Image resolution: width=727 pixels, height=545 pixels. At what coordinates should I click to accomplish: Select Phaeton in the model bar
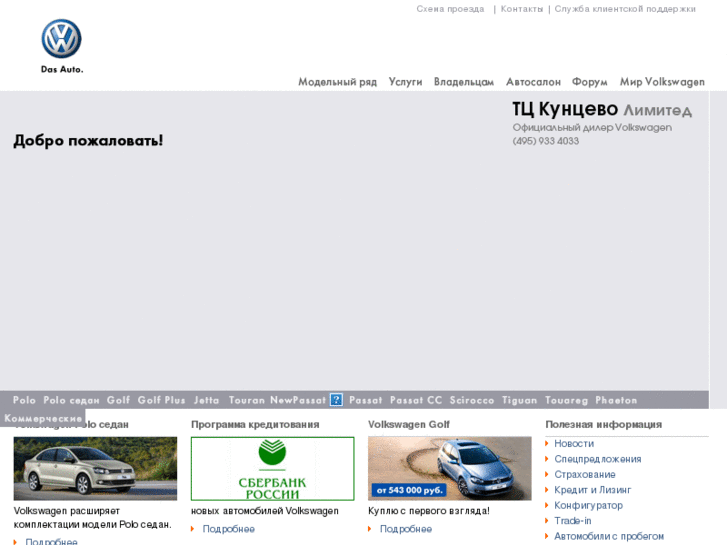point(616,400)
